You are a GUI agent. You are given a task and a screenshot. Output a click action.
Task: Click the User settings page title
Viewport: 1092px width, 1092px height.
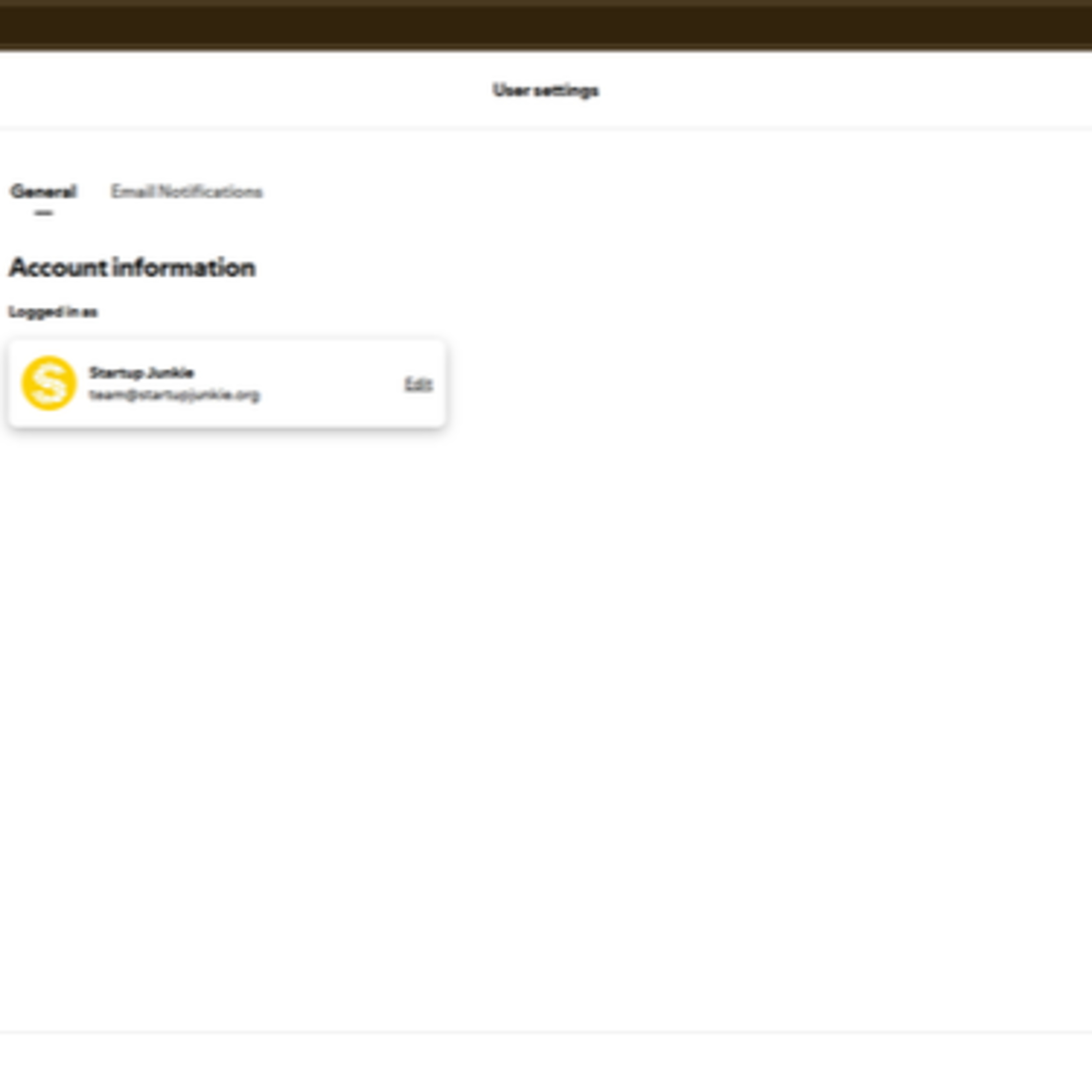[x=545, y=90]
